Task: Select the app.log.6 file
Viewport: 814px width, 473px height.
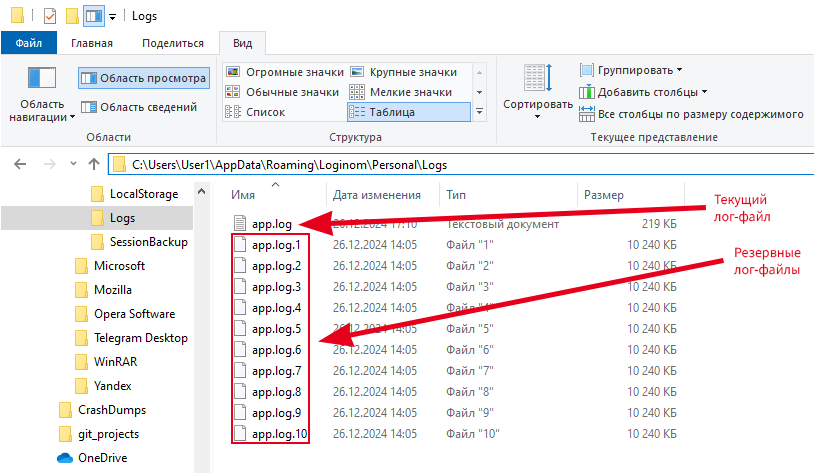Action: click(276, 350)
